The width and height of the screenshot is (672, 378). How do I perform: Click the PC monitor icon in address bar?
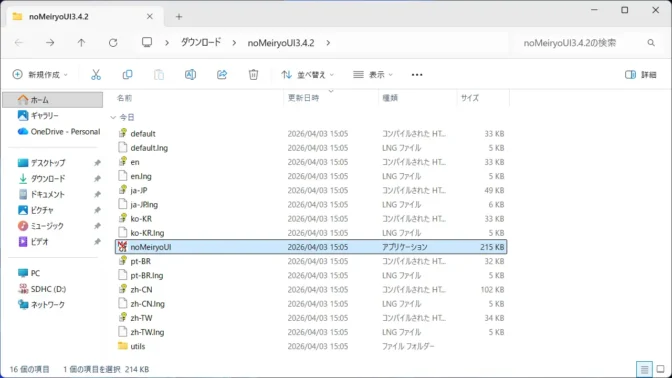[147, 42]
